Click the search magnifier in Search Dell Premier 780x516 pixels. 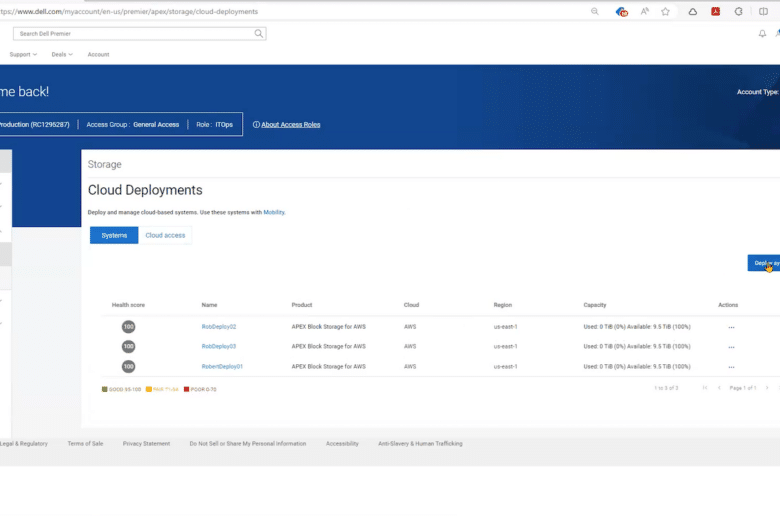(259, 33)
